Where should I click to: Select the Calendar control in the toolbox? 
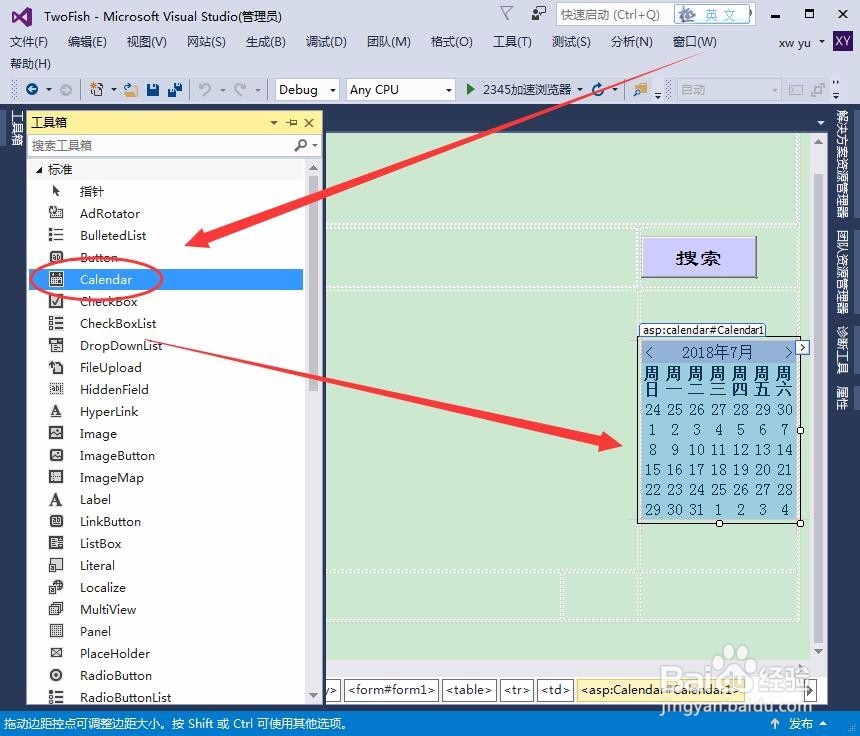165,279
